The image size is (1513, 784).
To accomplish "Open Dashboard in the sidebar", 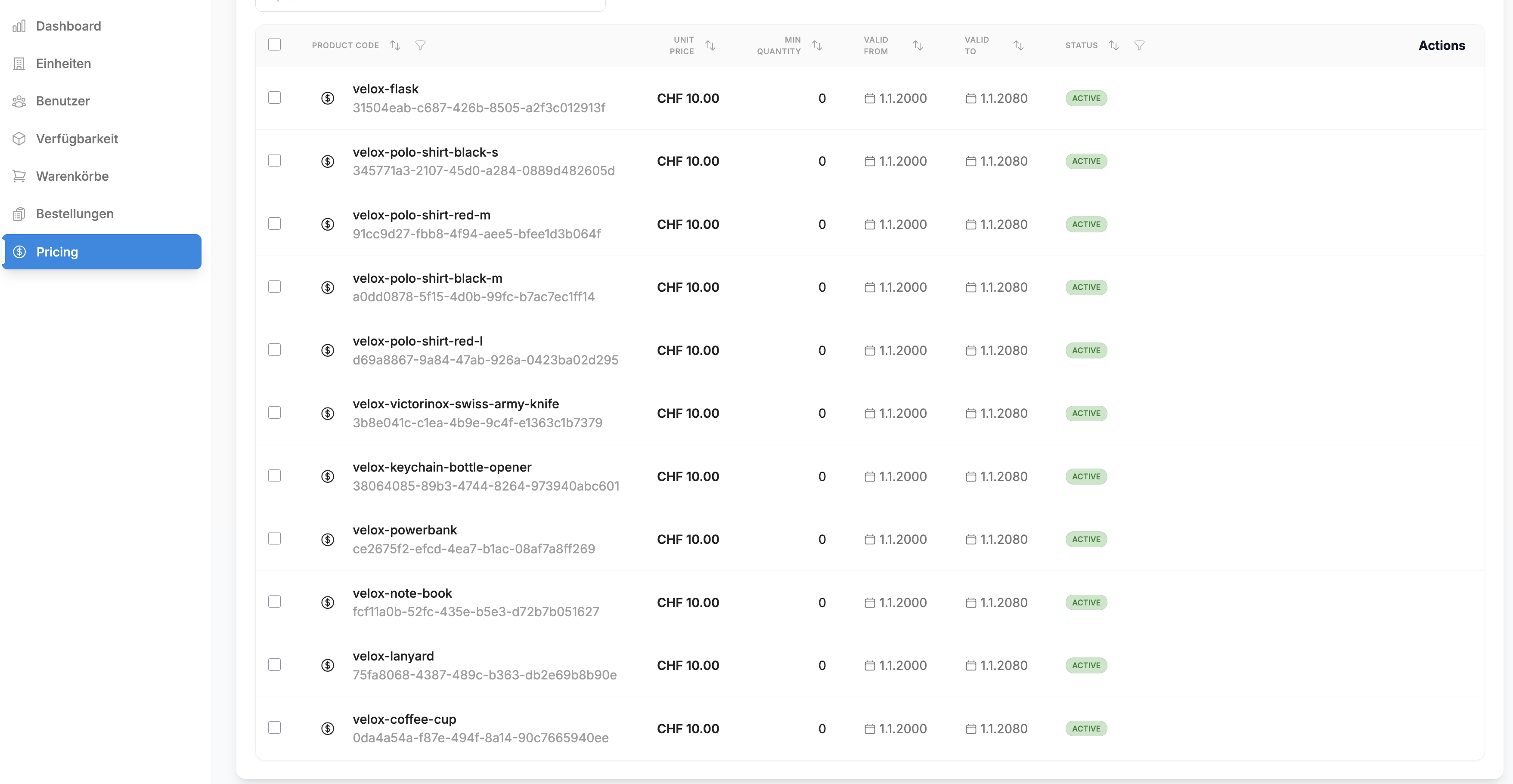I will (68, 26).
